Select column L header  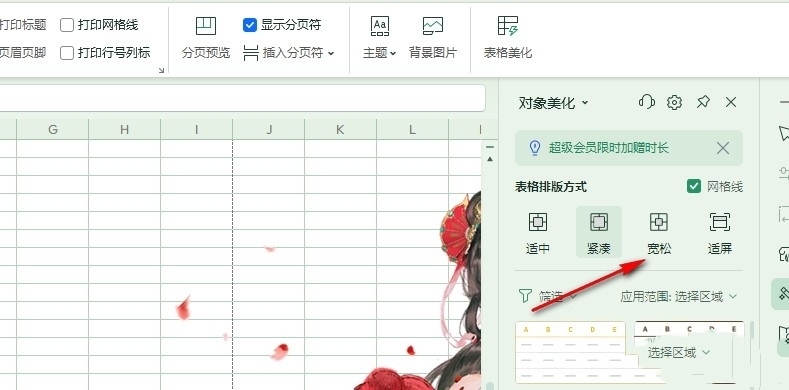click(x=412, y=130)
